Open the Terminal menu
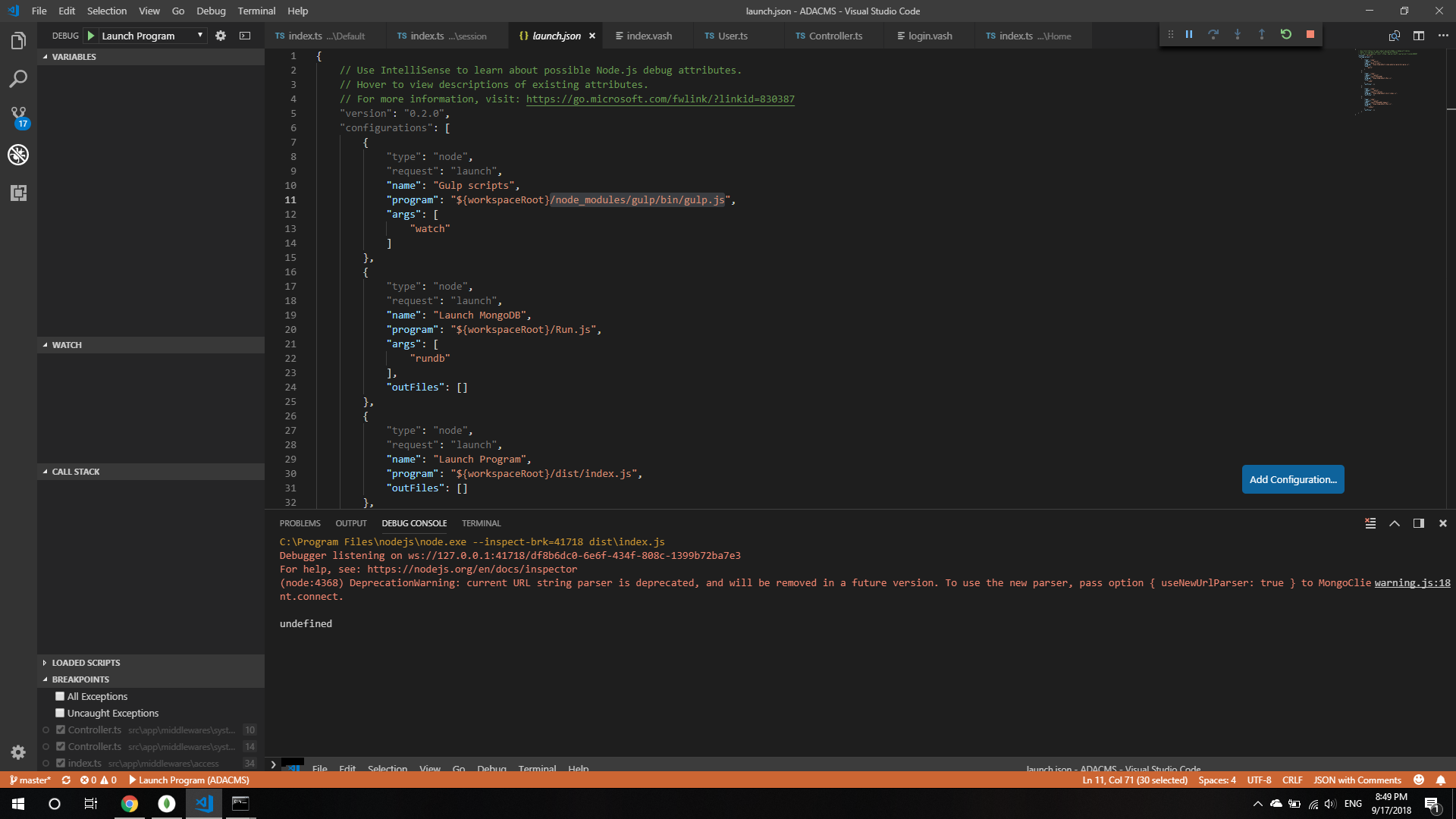 (256, 11)
